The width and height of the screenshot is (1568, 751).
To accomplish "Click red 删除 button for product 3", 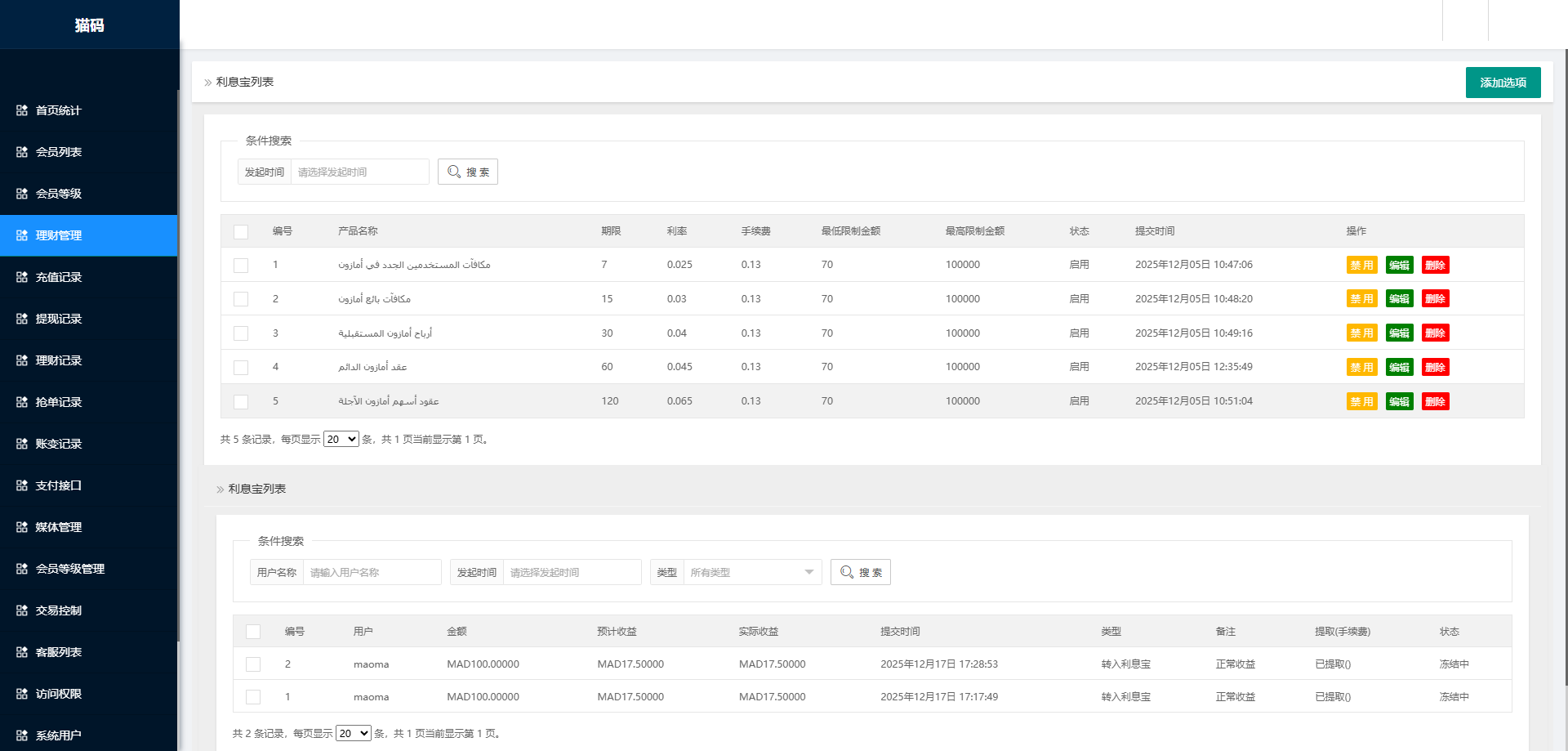I will click(1435, 333).
